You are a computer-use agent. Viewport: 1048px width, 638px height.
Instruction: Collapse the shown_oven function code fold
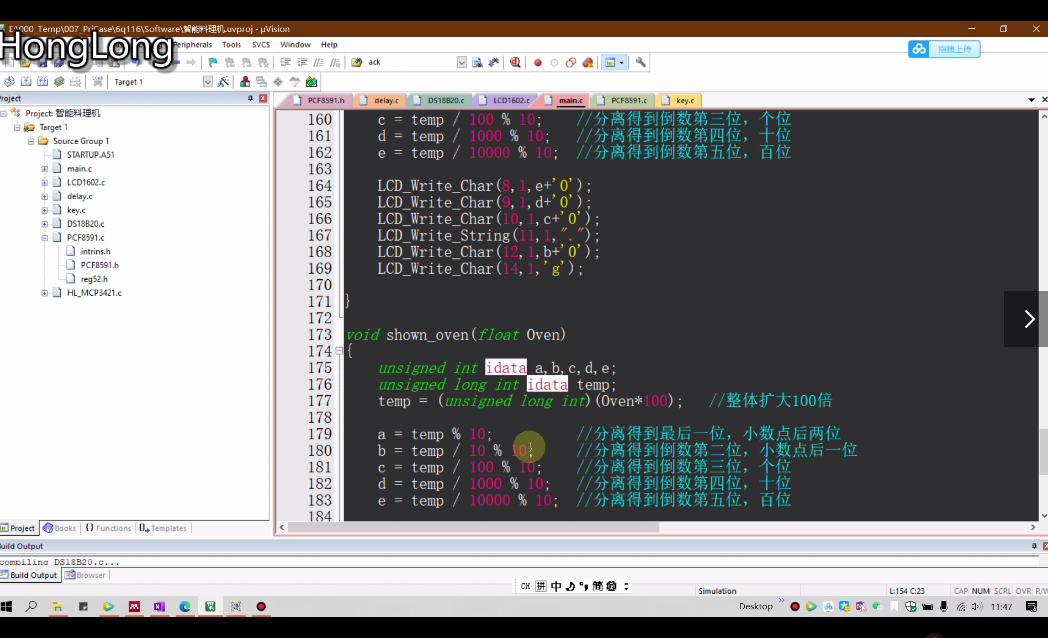(x=339, y=351)
